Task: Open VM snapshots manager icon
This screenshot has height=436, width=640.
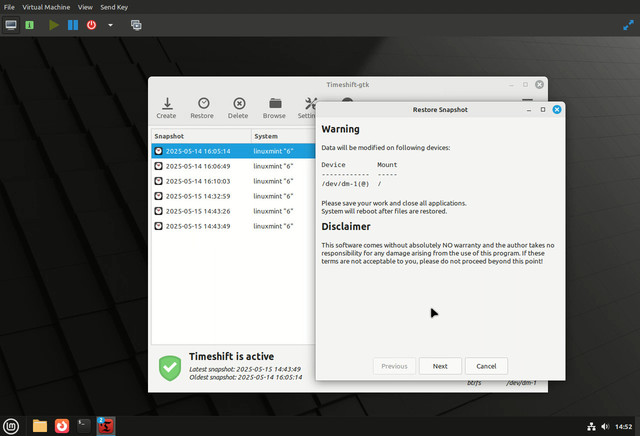Action: (136, 25)
